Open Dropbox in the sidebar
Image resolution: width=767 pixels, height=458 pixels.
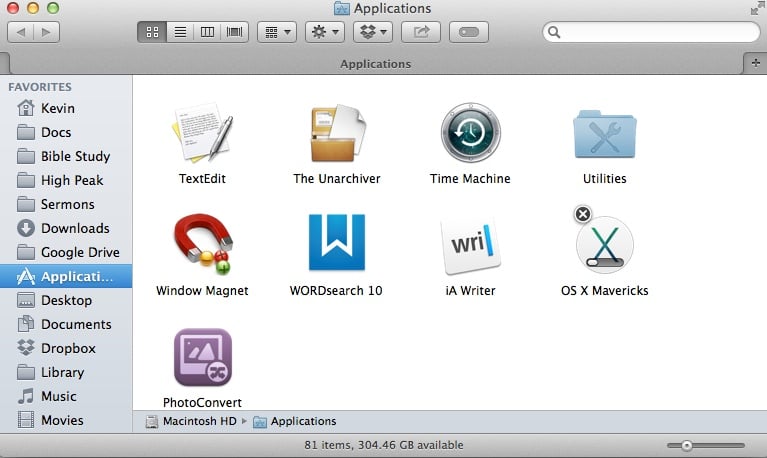(66, 348)
